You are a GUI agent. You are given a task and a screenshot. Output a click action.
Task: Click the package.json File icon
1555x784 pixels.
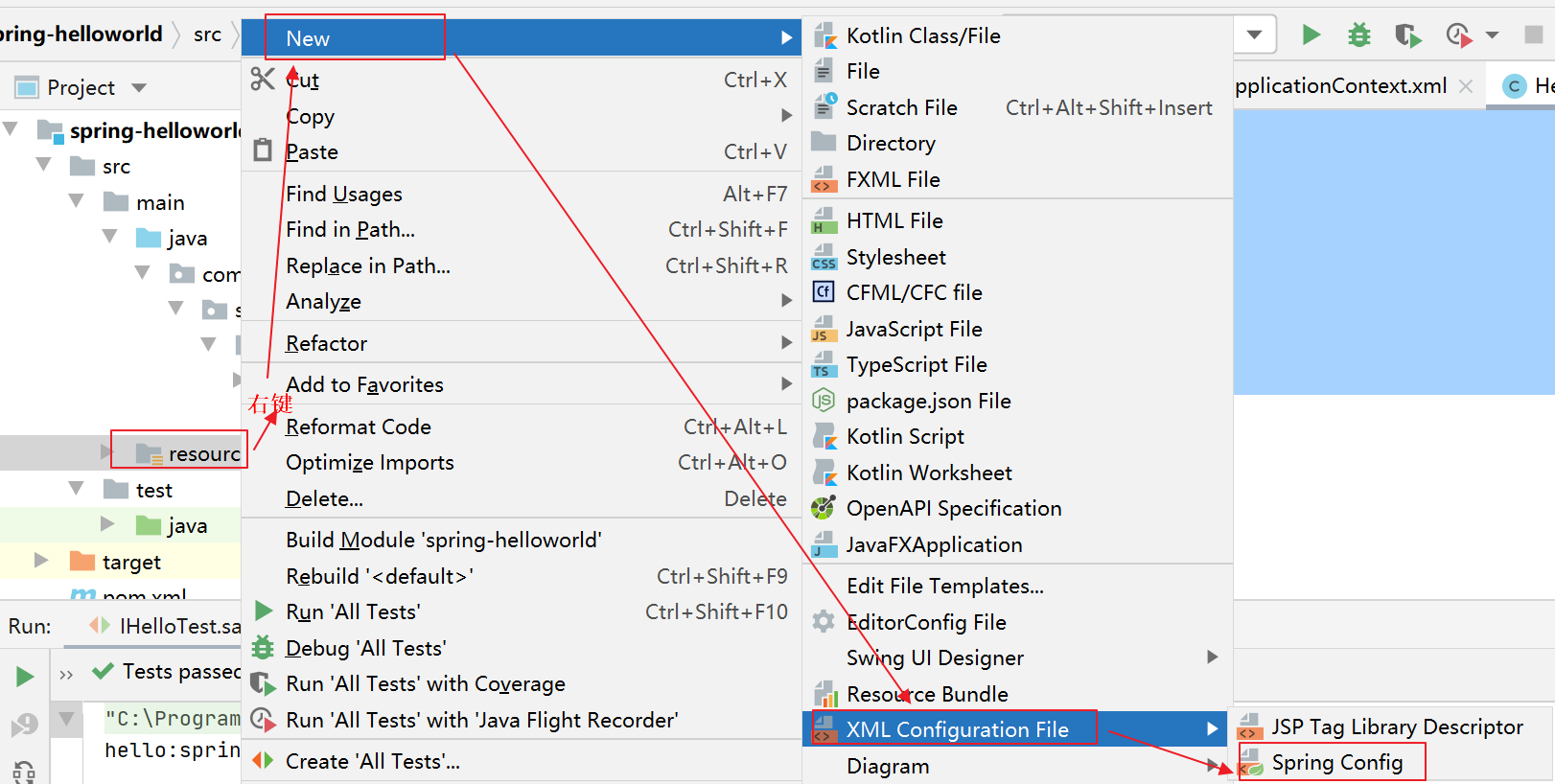click(824, 401)
